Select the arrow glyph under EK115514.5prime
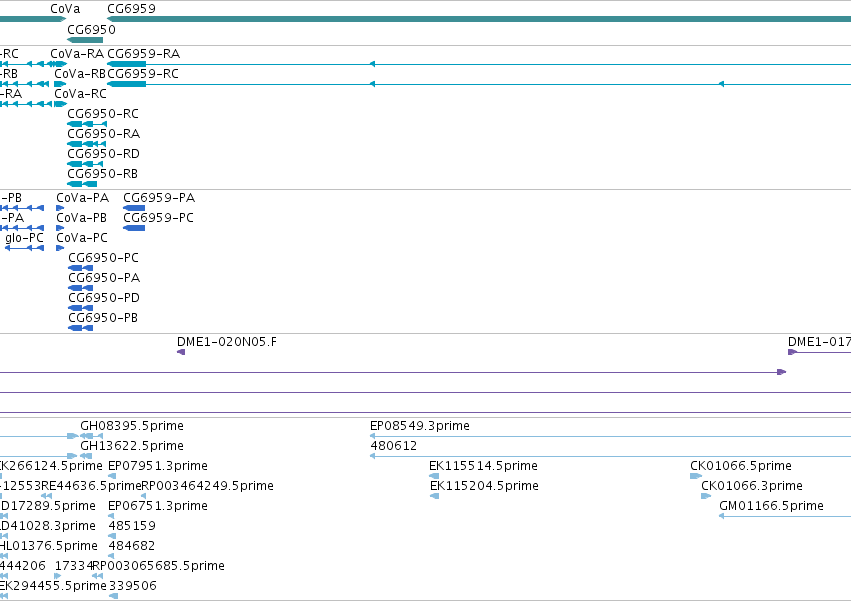 434,477
